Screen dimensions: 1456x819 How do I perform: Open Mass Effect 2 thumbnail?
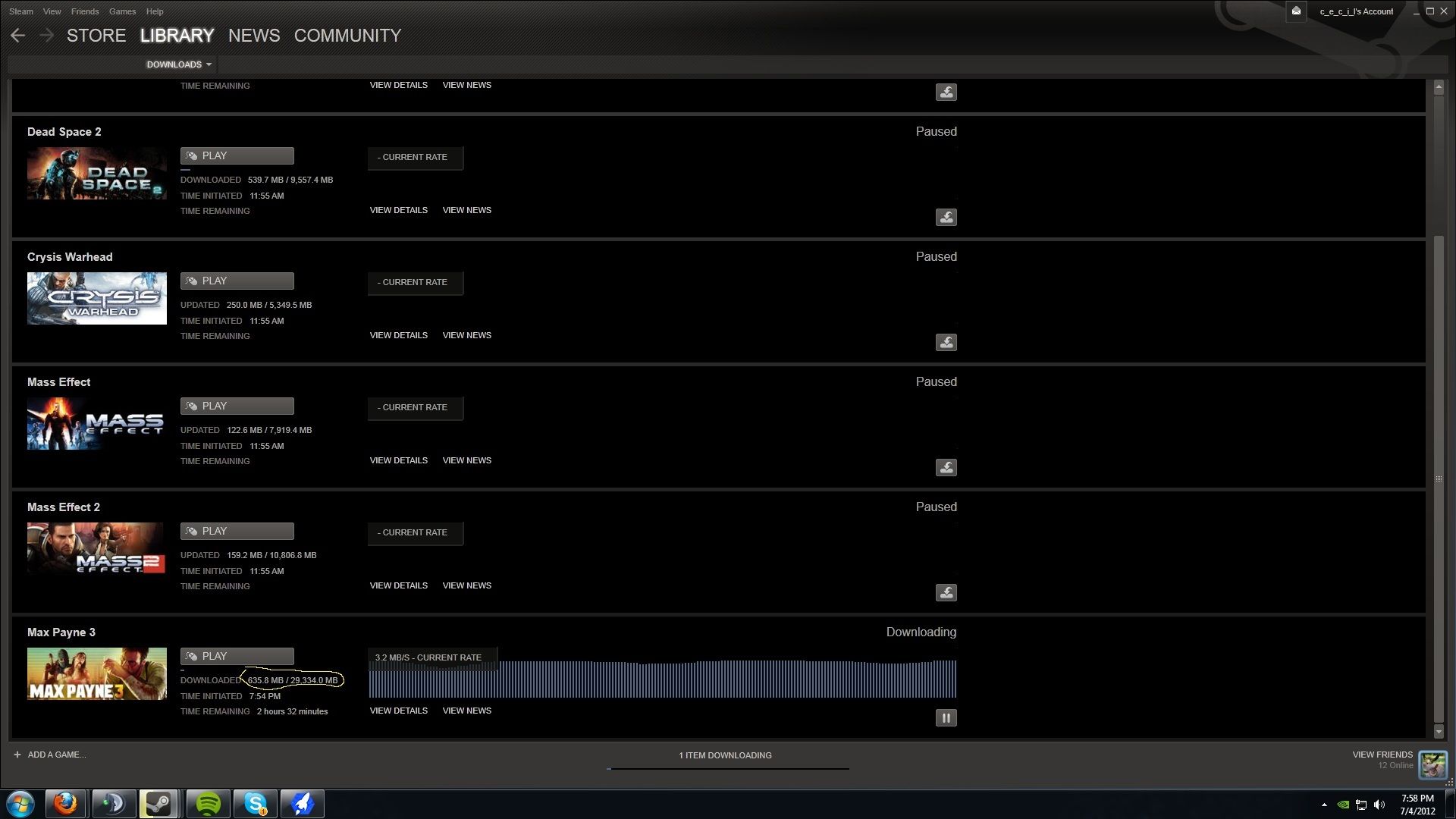click(x=97, y=548)
